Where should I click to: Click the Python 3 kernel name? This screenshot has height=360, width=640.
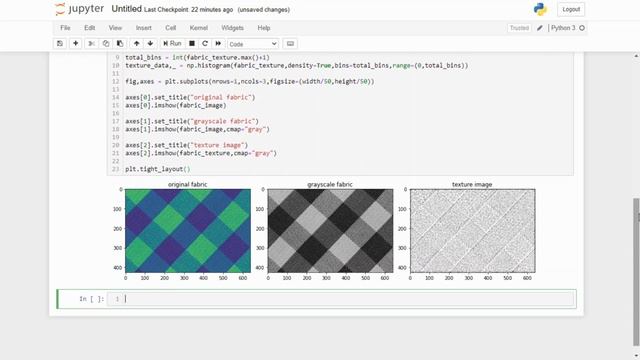563,28
